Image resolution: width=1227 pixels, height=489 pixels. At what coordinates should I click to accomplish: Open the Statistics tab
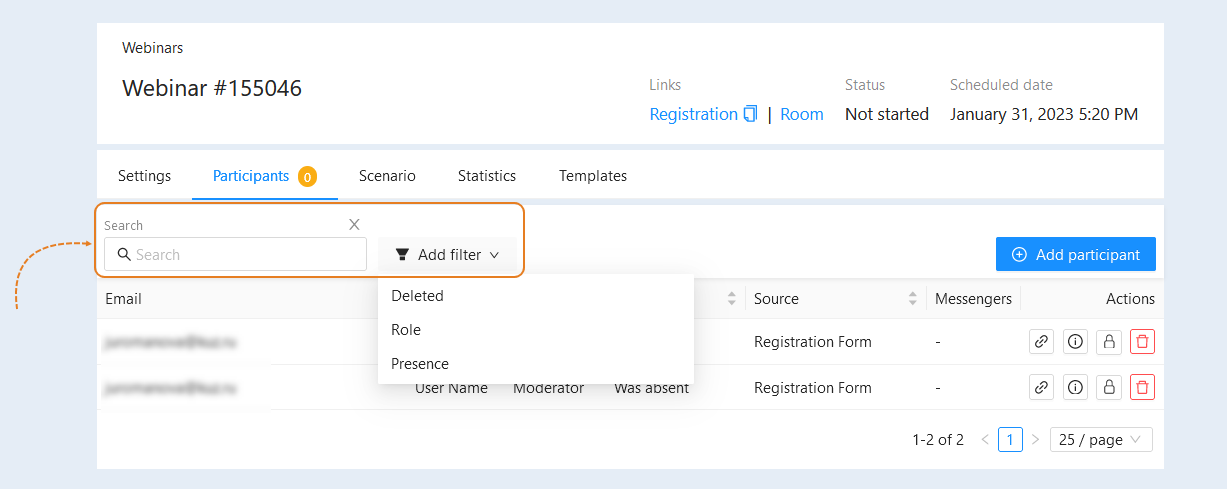click(x=487, y=176)
